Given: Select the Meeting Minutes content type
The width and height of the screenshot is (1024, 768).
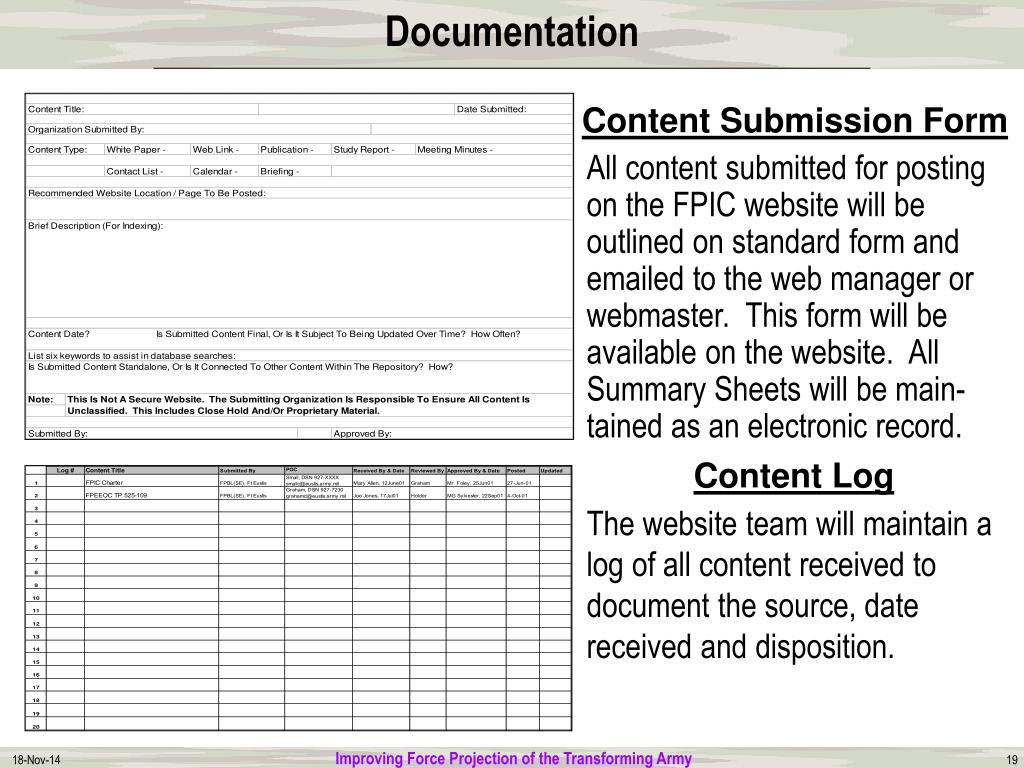Looking at the screenshot, I should point(455,150).
